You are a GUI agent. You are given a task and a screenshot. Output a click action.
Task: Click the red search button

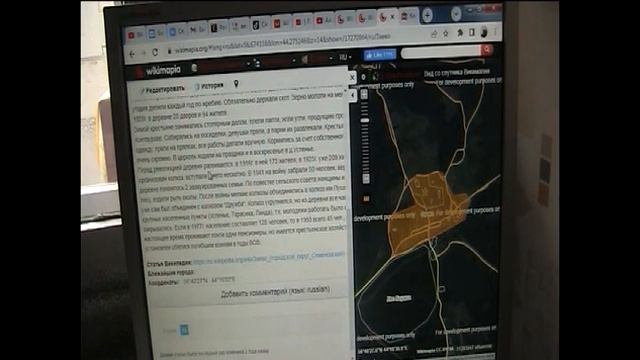486,50
